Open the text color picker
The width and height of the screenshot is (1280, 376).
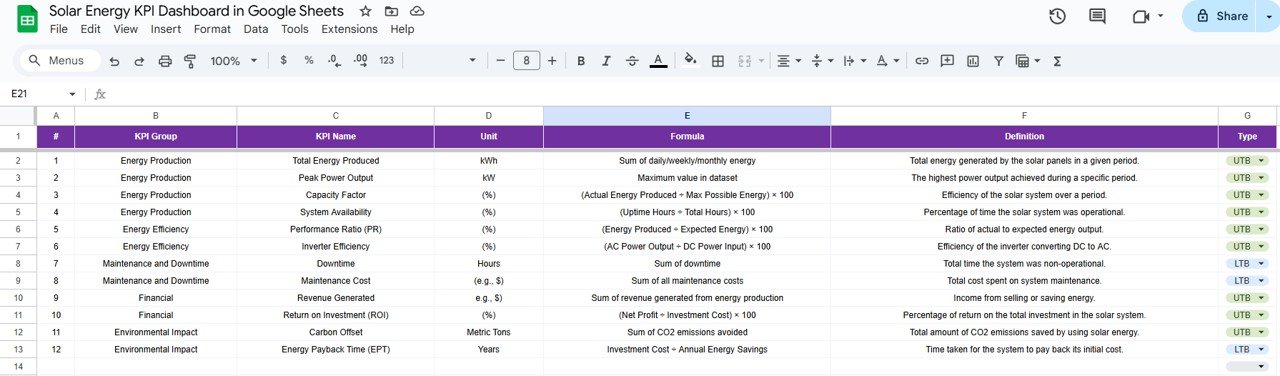coord(658,61)
